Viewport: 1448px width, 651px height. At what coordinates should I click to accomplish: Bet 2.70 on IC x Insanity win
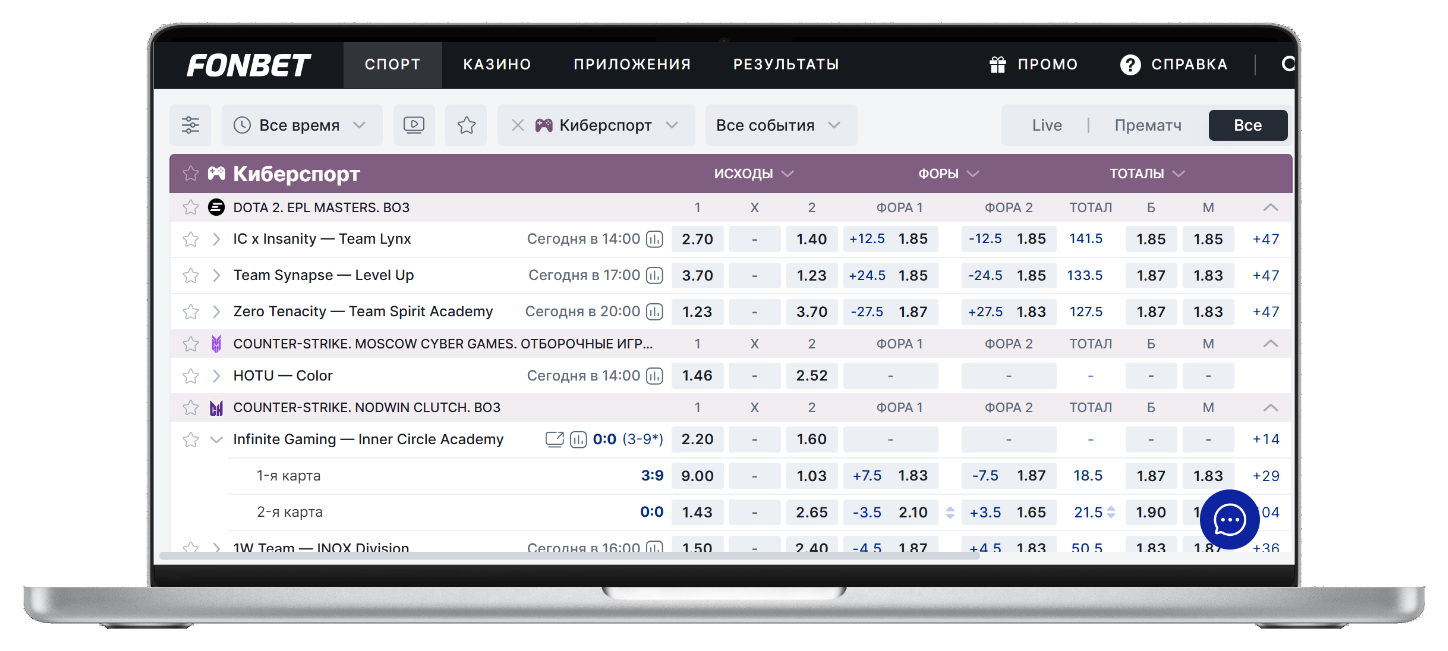coord(697,239)
